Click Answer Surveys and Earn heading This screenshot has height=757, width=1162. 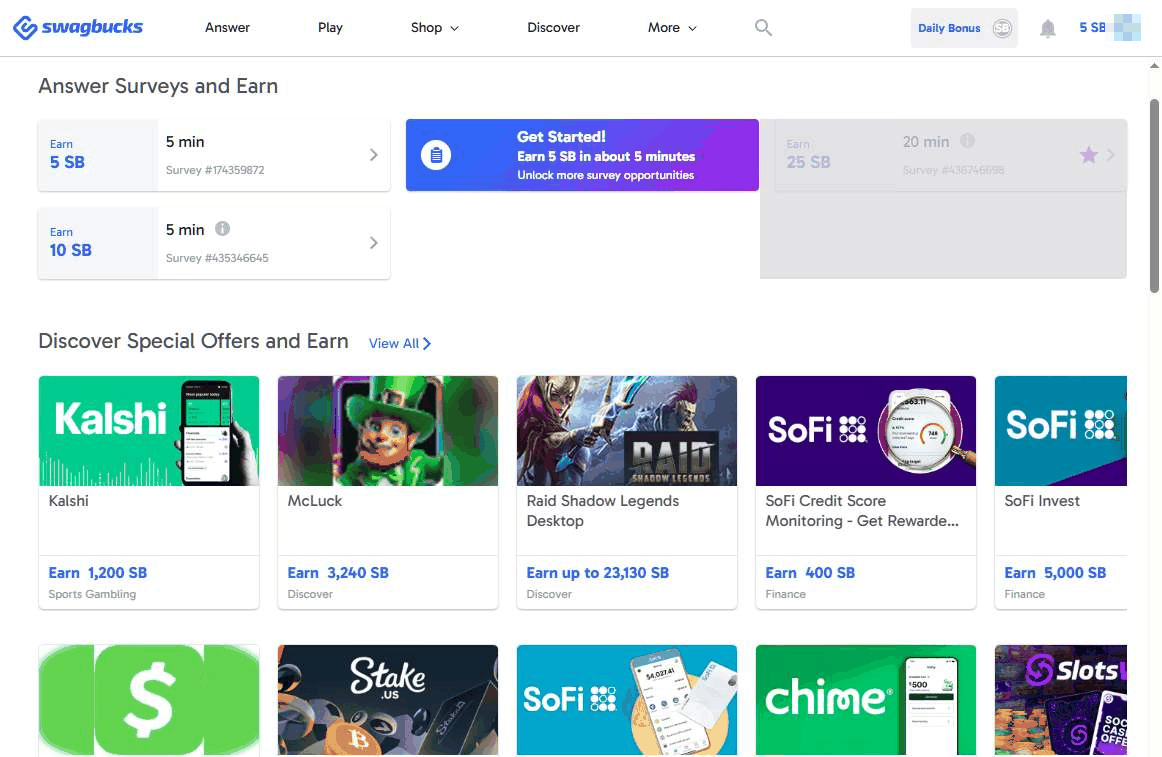coord(158,86)
